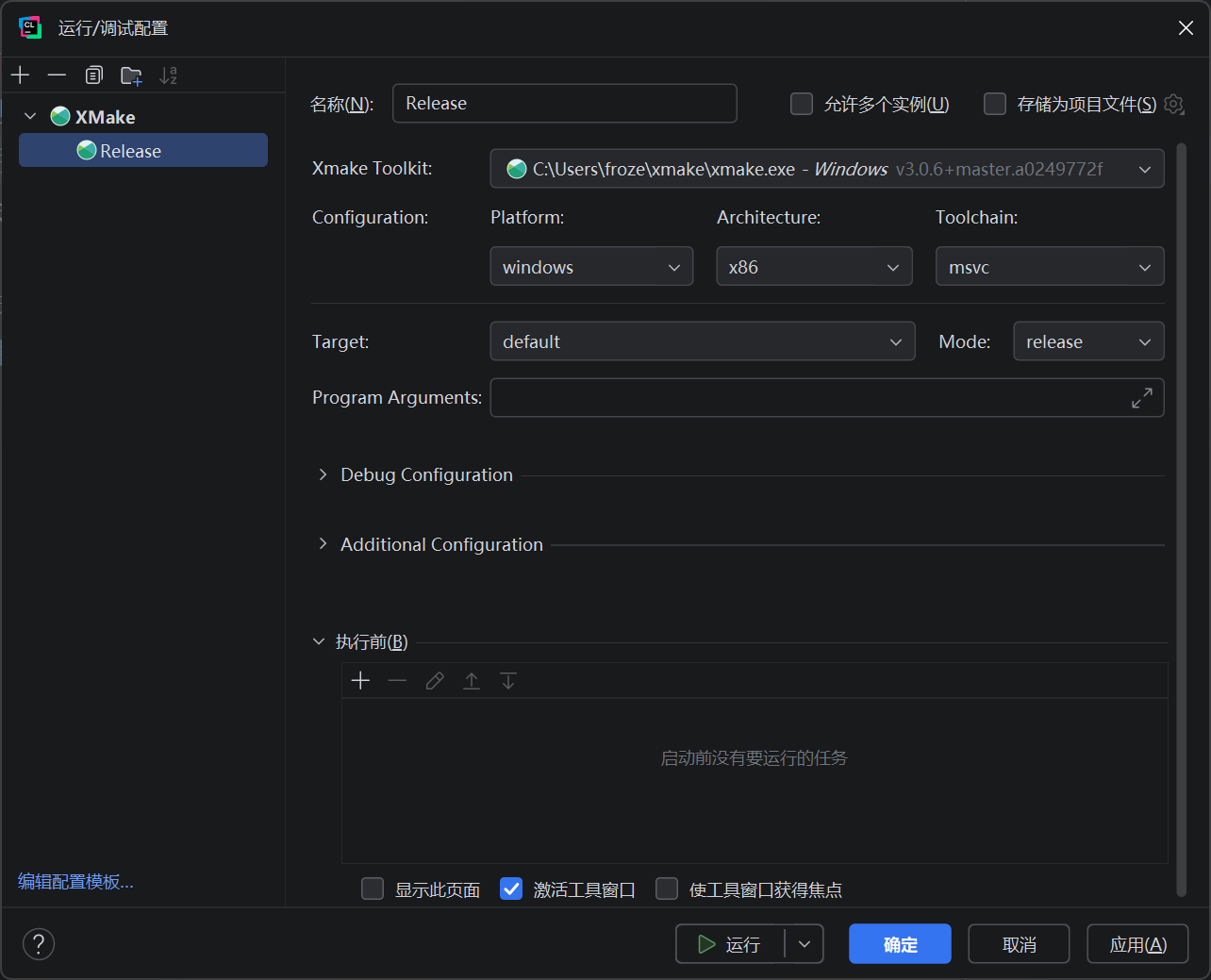Toggle store as project file checkbox
The image size is (1211, 980).
click(x=995, y=104)
